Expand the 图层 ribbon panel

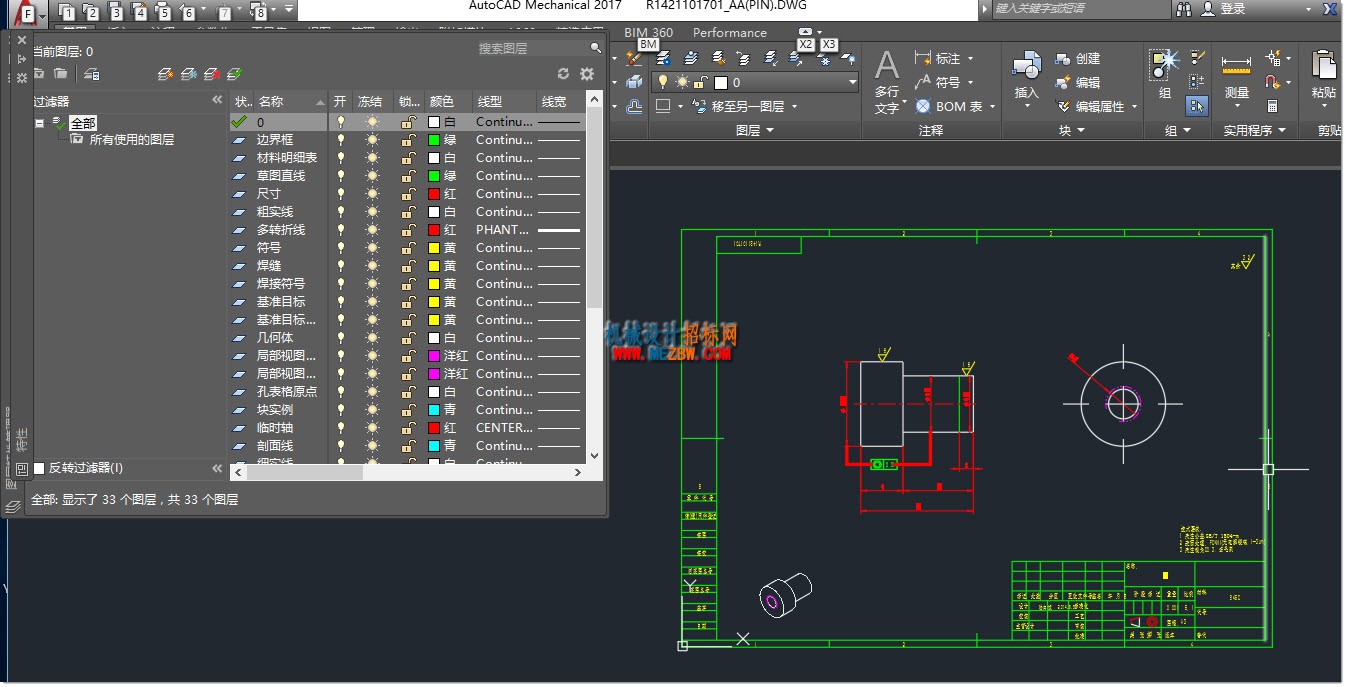[x=755, y=130]
